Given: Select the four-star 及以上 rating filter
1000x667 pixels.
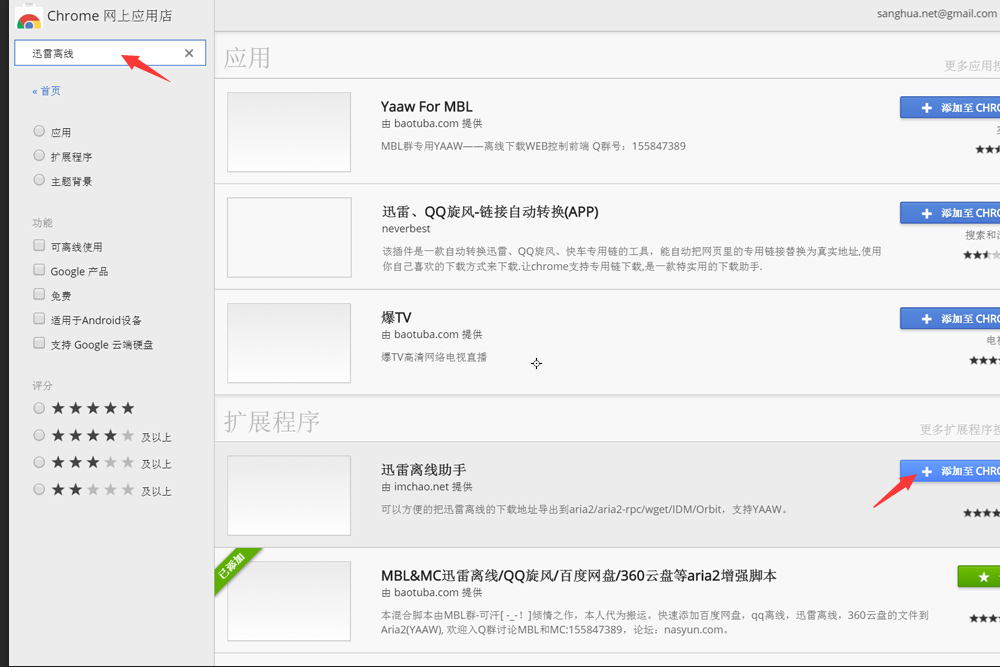Looking at the screenshot, I should tap(38, 435).
